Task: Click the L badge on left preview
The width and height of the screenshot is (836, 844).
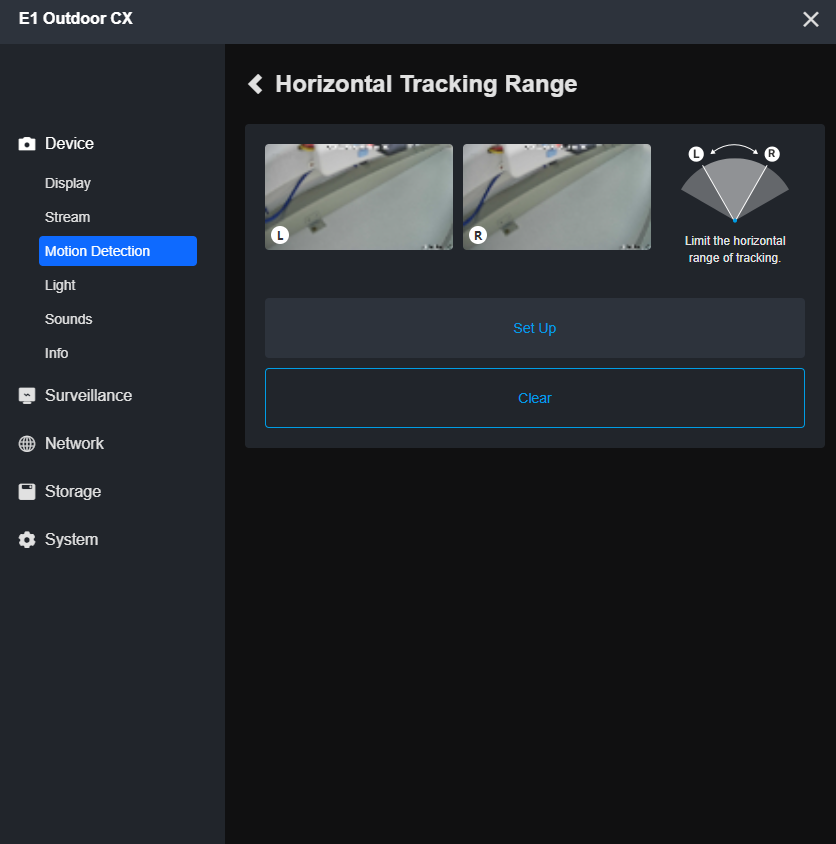Action: coord(280,235)
